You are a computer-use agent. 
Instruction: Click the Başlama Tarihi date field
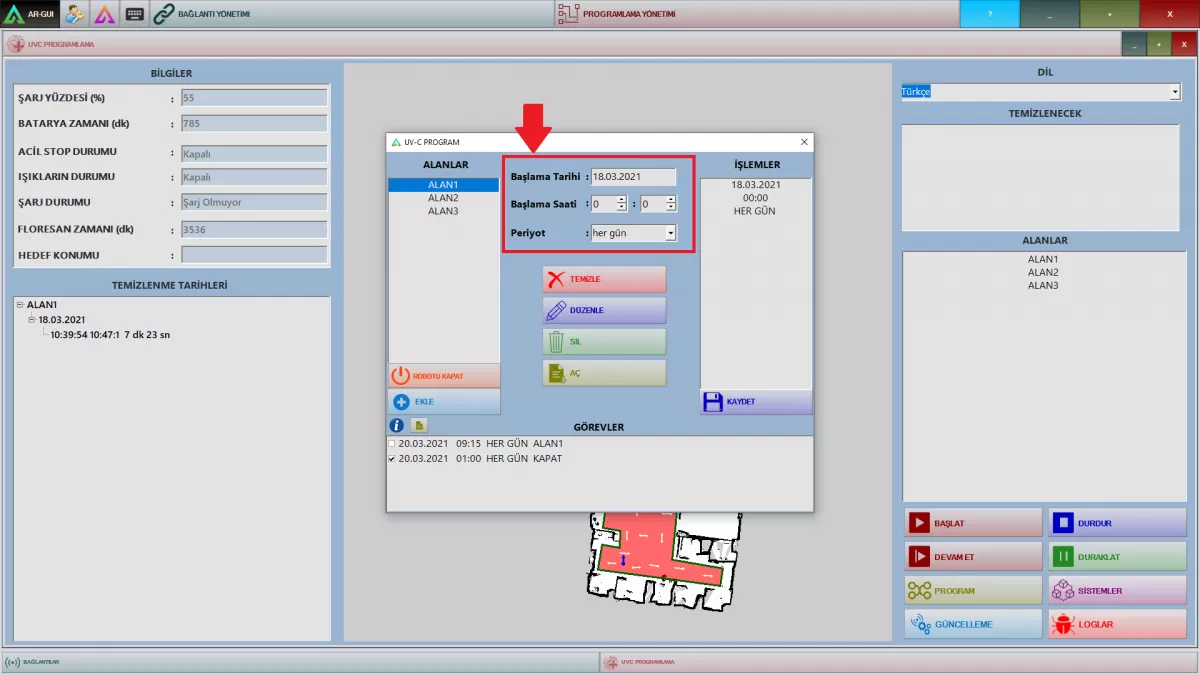(x=632, y=177)
